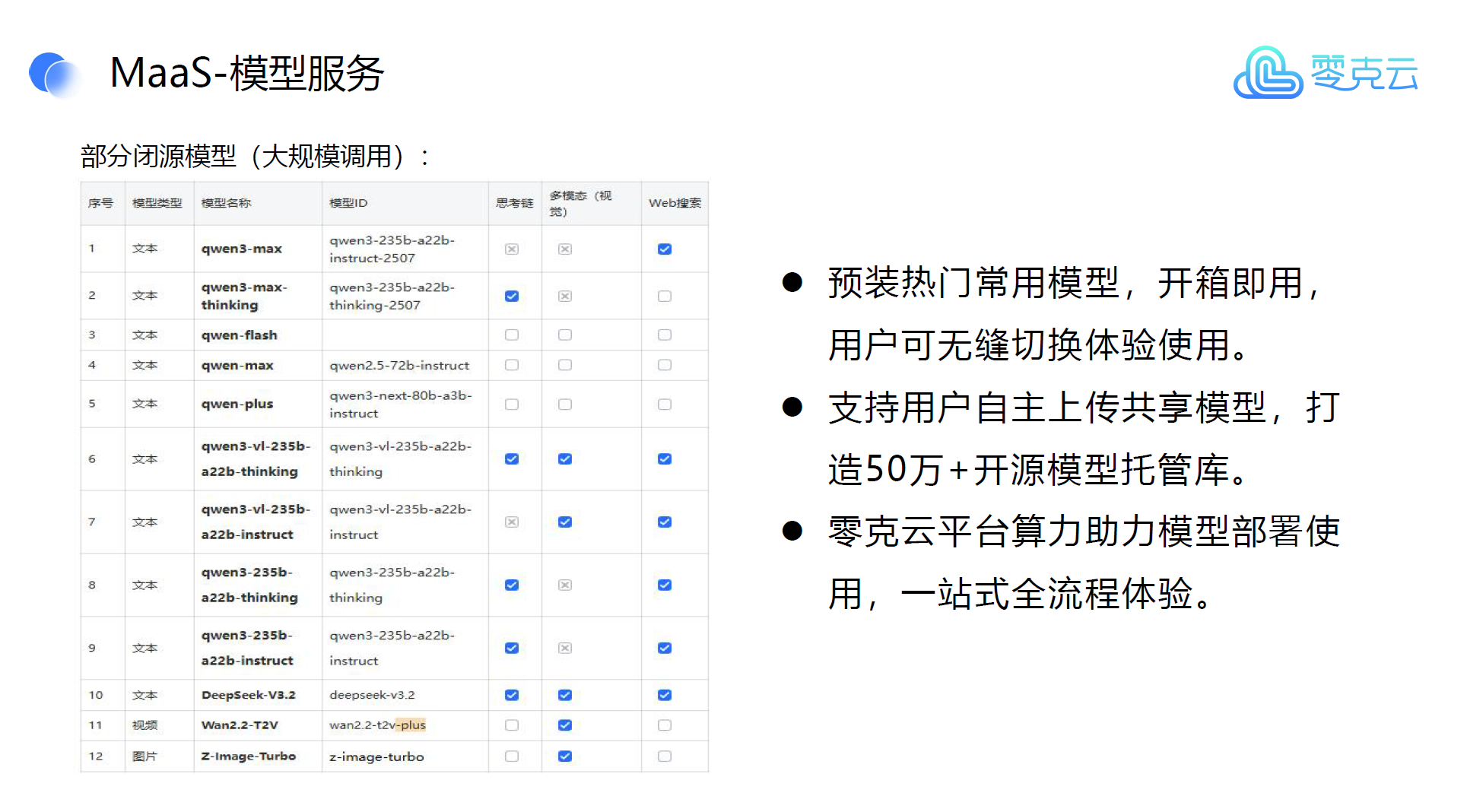Viewport: 1467px width, 812px height.
Task: Enable Web搜索 checkbox for qwen-flash
Action: tap(665, 335)
